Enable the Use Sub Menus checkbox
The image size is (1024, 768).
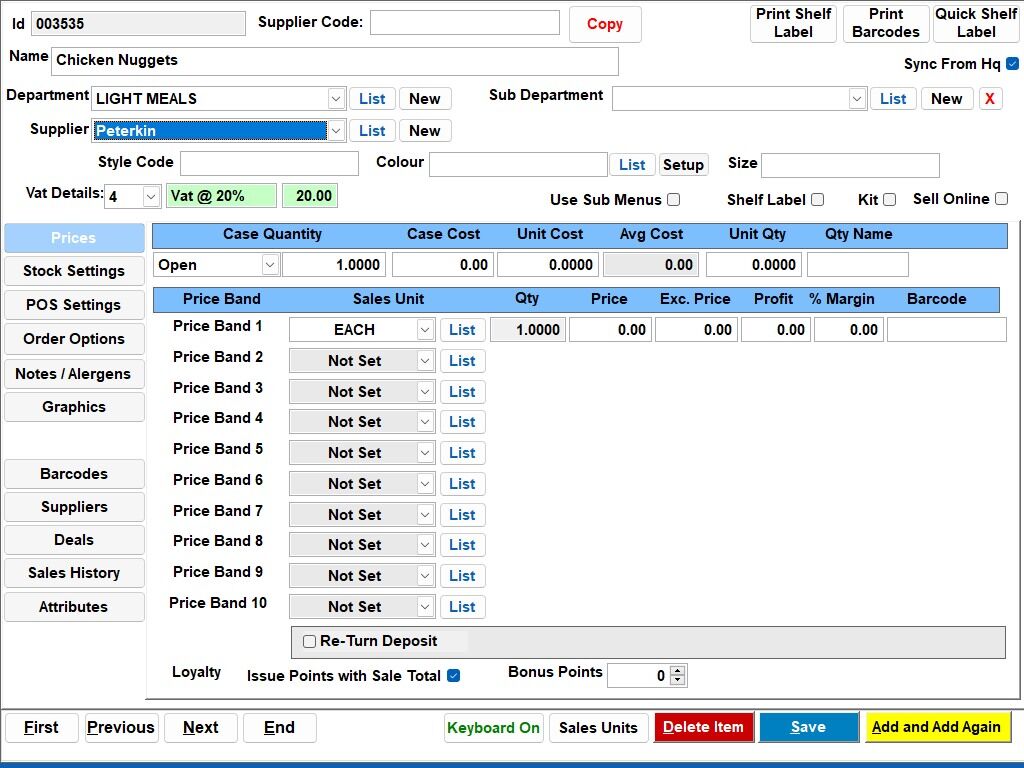673,199
